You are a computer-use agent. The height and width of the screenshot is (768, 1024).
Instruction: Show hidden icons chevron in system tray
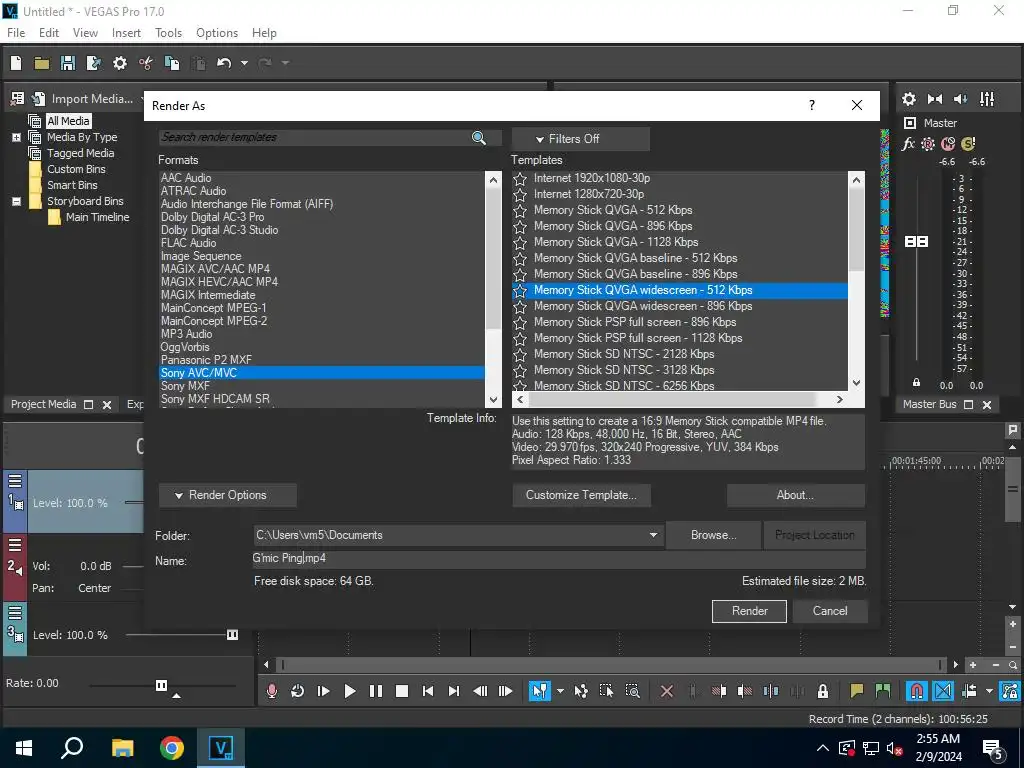823,748
